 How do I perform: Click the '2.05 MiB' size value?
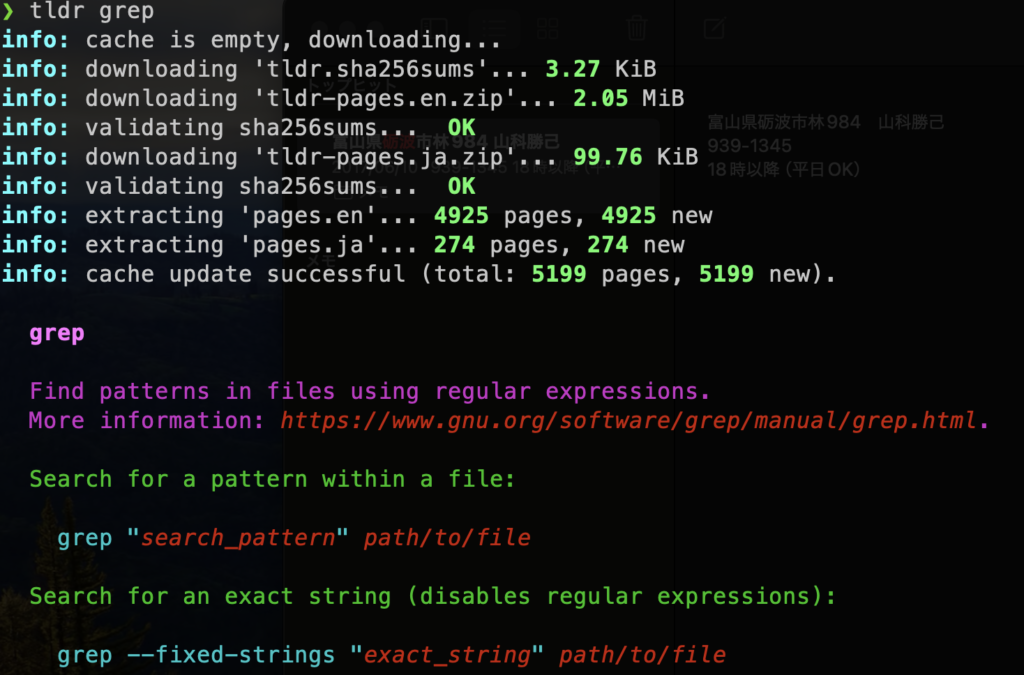[629, 99]
